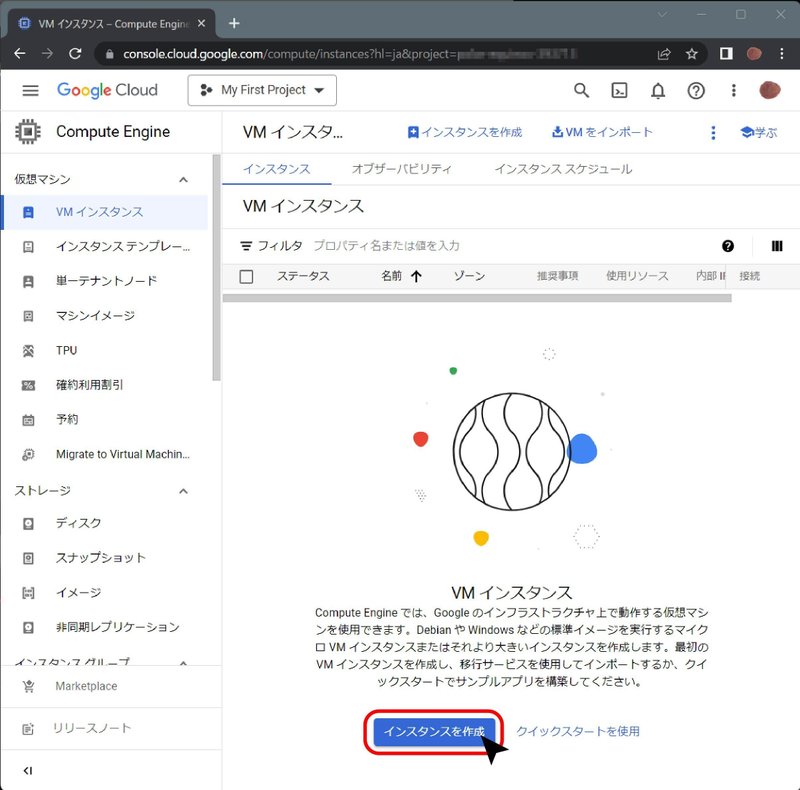The image size is (800, 790).
Task: Click the 学ぶ learn button
Action: coord(759,133)
